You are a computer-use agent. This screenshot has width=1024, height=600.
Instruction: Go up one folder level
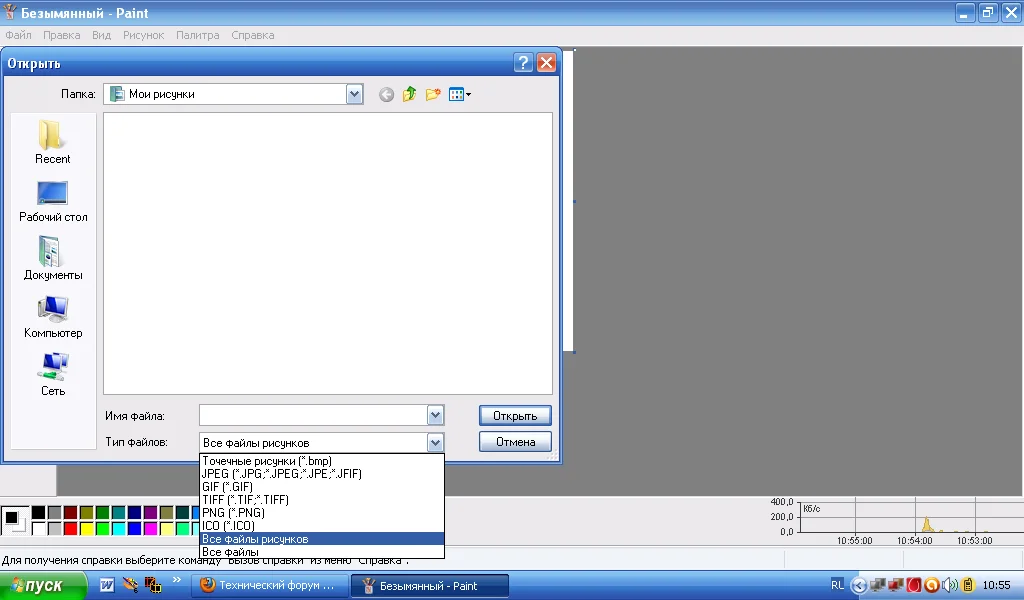pyautogui.click(x=409, y=95)
